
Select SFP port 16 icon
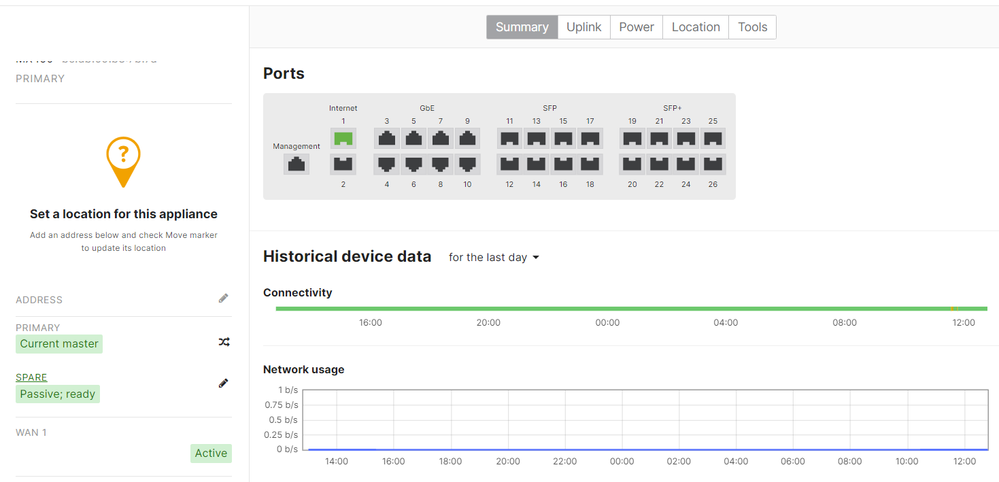pyautogui.click(x=563, y=164)
